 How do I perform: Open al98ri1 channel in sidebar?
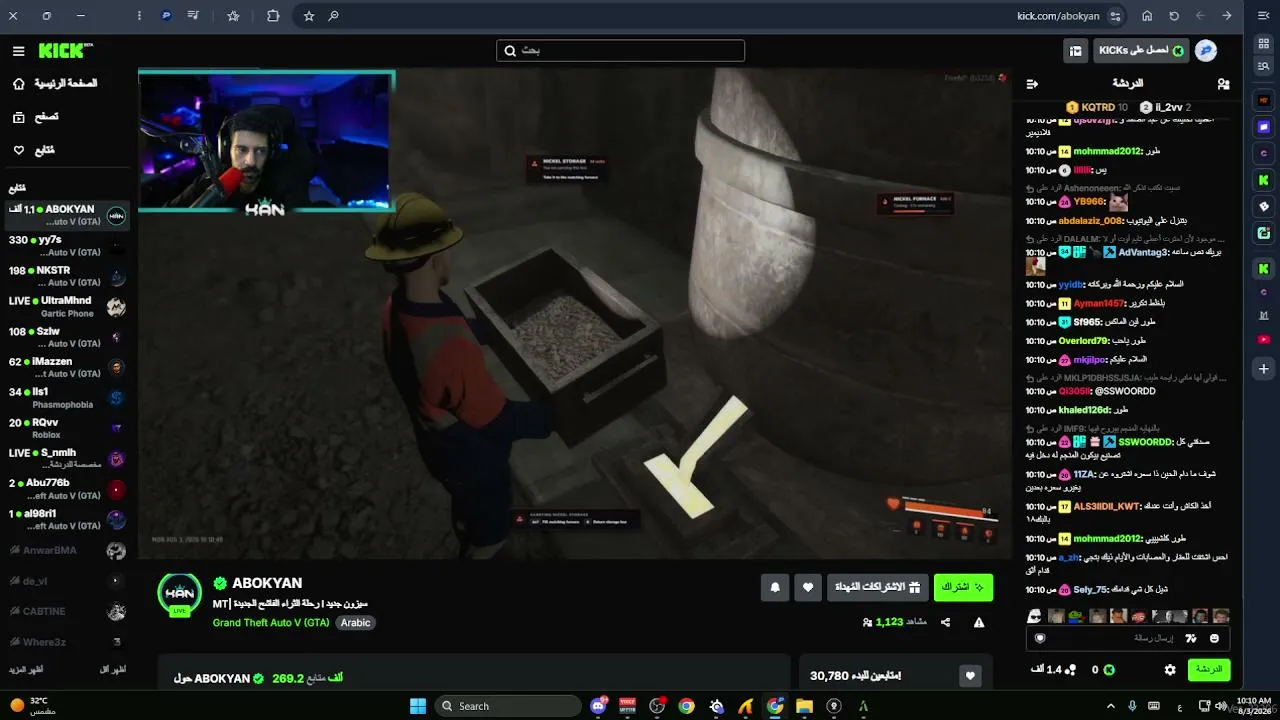pos(68,519)
